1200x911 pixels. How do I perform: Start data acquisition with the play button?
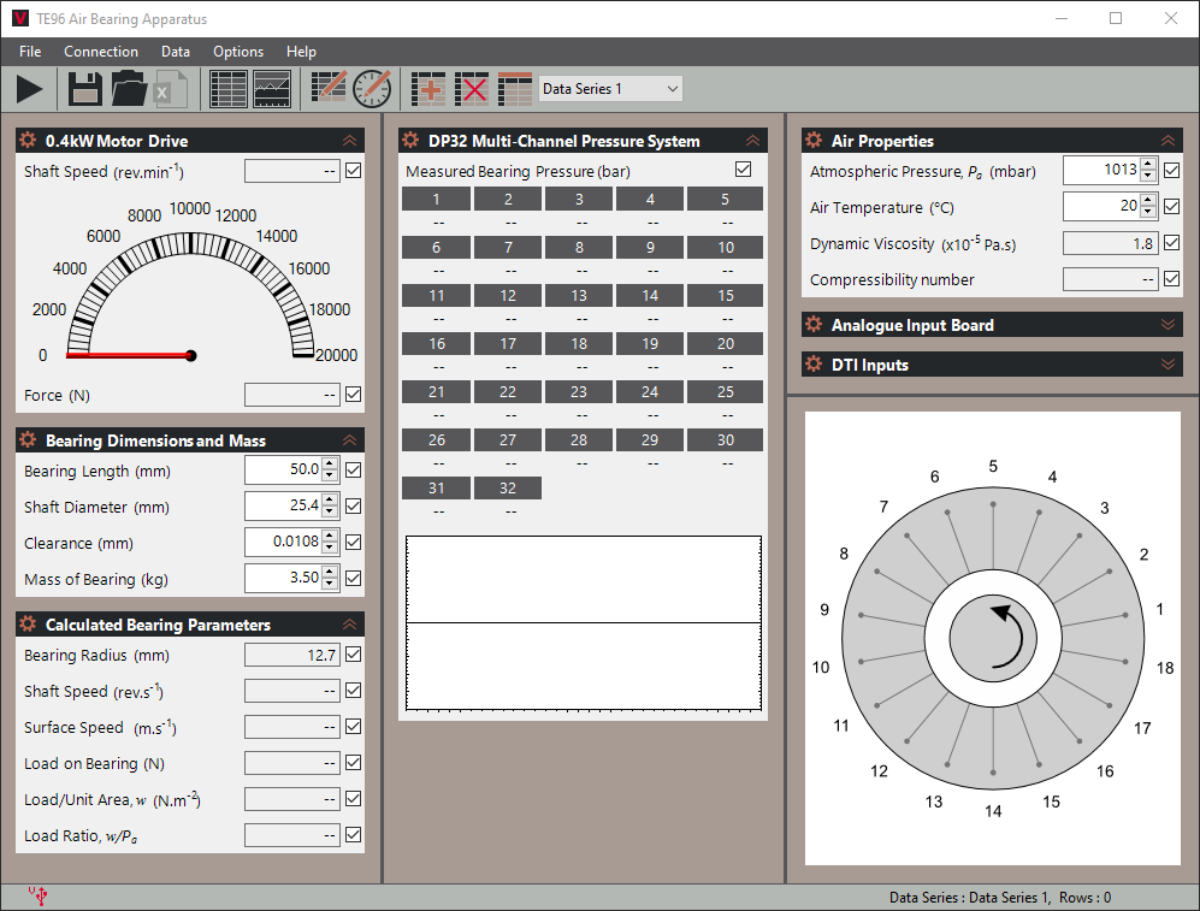coord(30,89)
